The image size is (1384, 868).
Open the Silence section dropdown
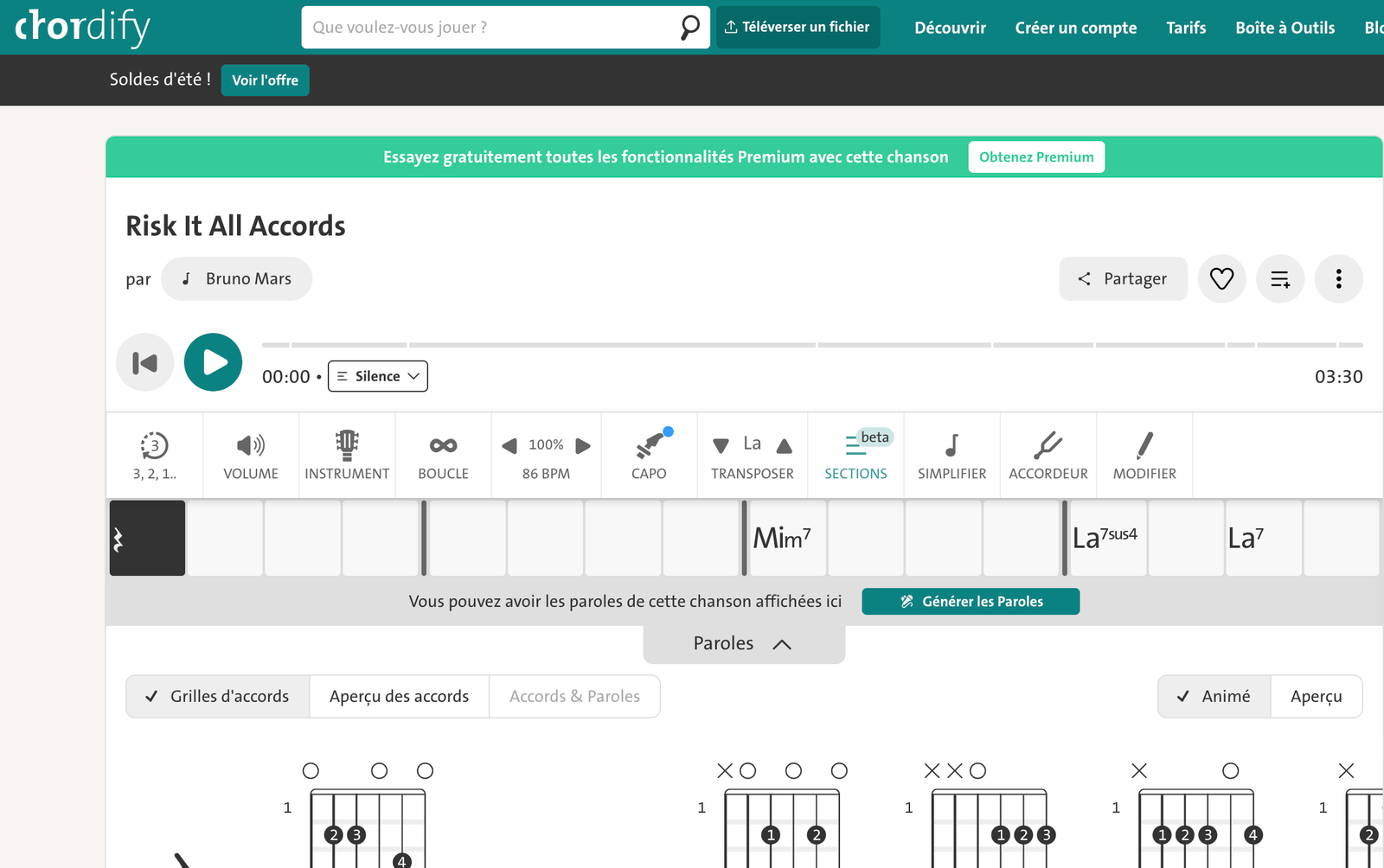378,376
